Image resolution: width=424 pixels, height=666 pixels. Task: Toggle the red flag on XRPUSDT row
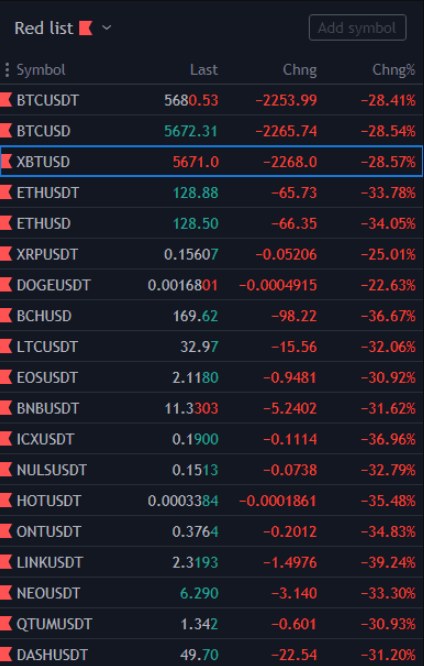point(6,254)
